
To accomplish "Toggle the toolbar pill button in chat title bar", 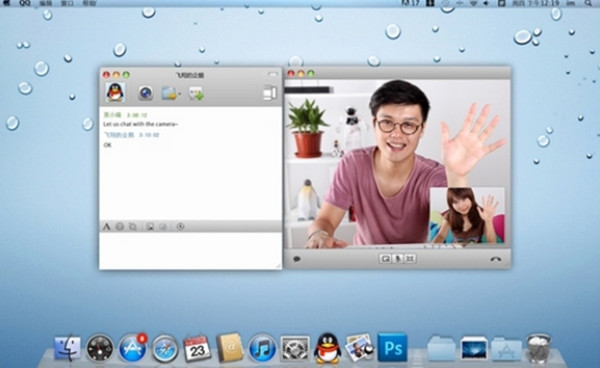I will (273, 75).
